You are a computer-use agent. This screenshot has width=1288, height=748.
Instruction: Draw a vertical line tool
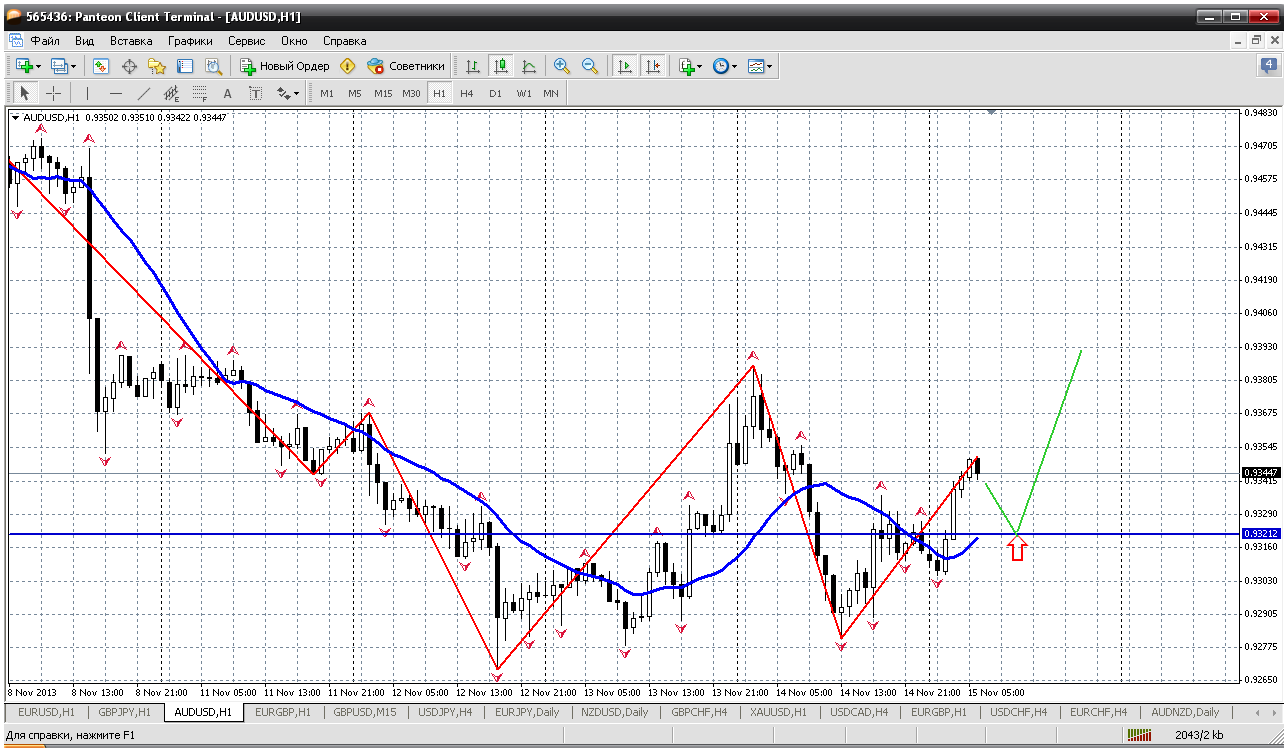point(87,93)
